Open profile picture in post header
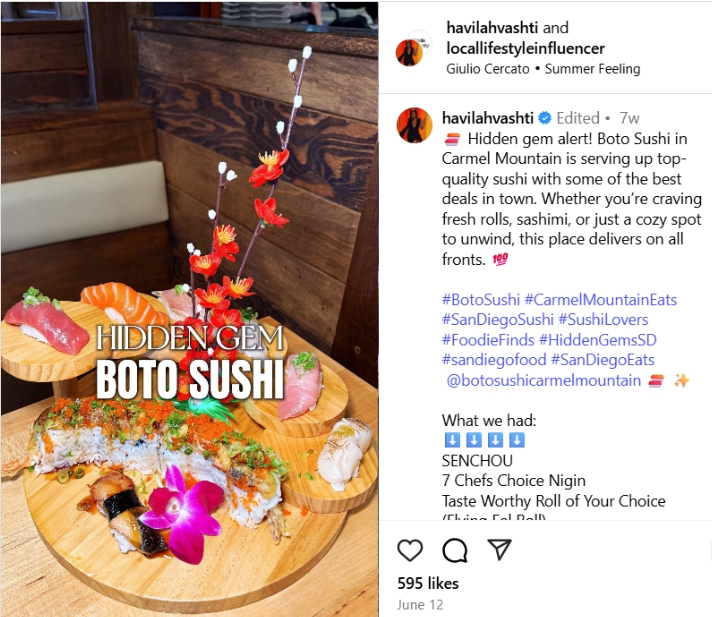 click(410, 53)
